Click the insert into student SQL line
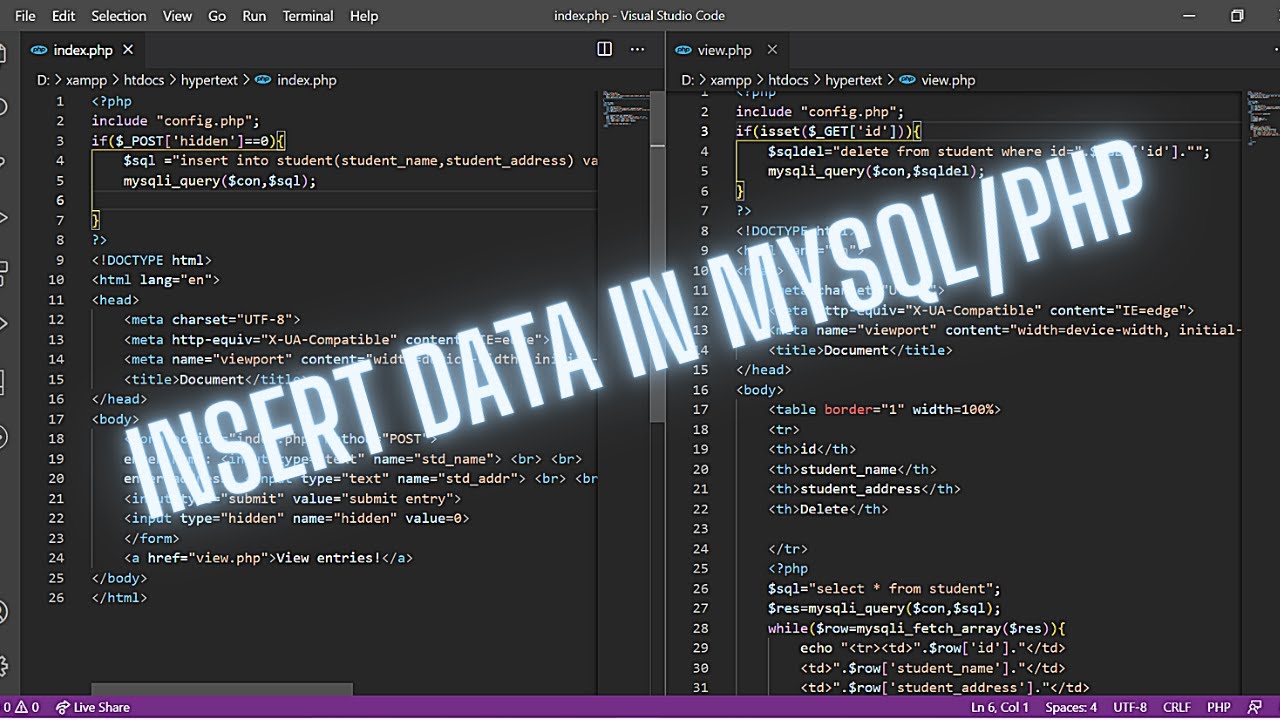 [361, 161]
